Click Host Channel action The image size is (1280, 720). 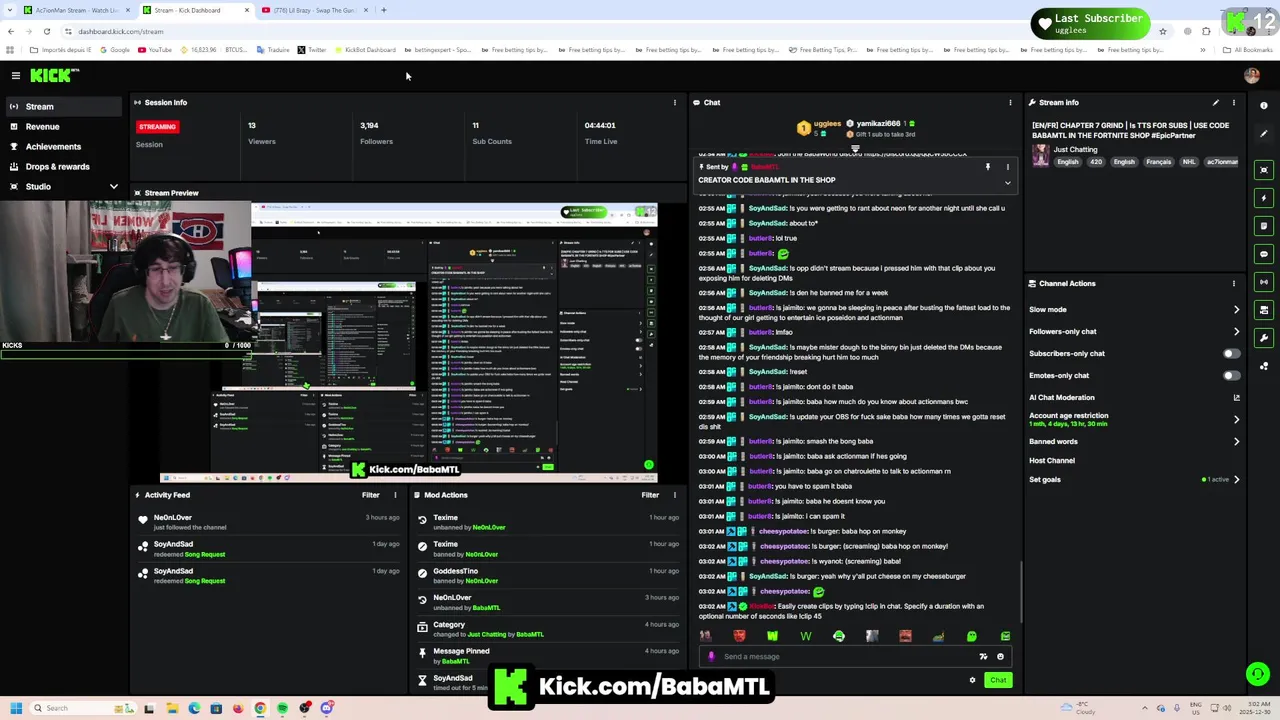point(1052,460)
